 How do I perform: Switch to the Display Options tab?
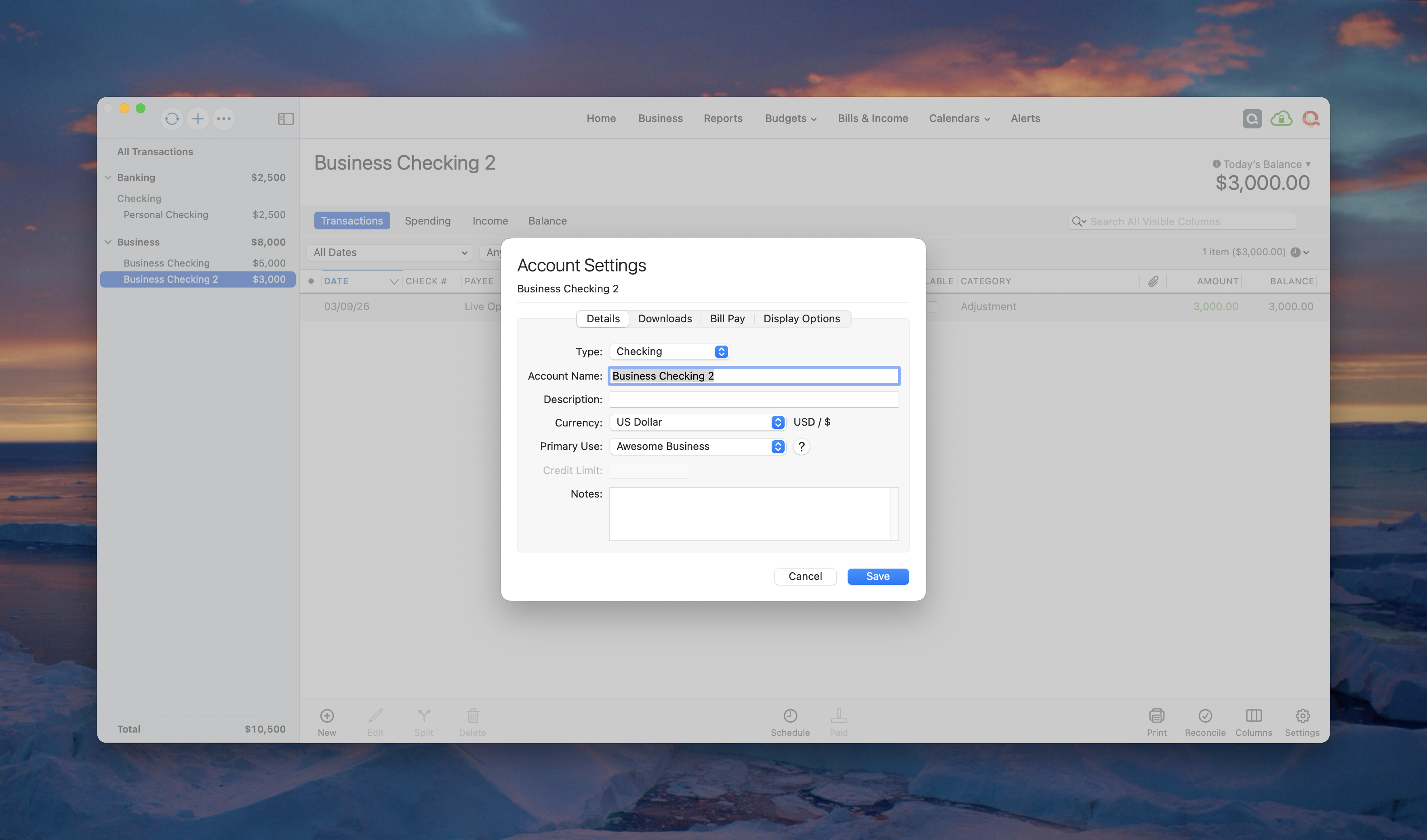point(801,319)
